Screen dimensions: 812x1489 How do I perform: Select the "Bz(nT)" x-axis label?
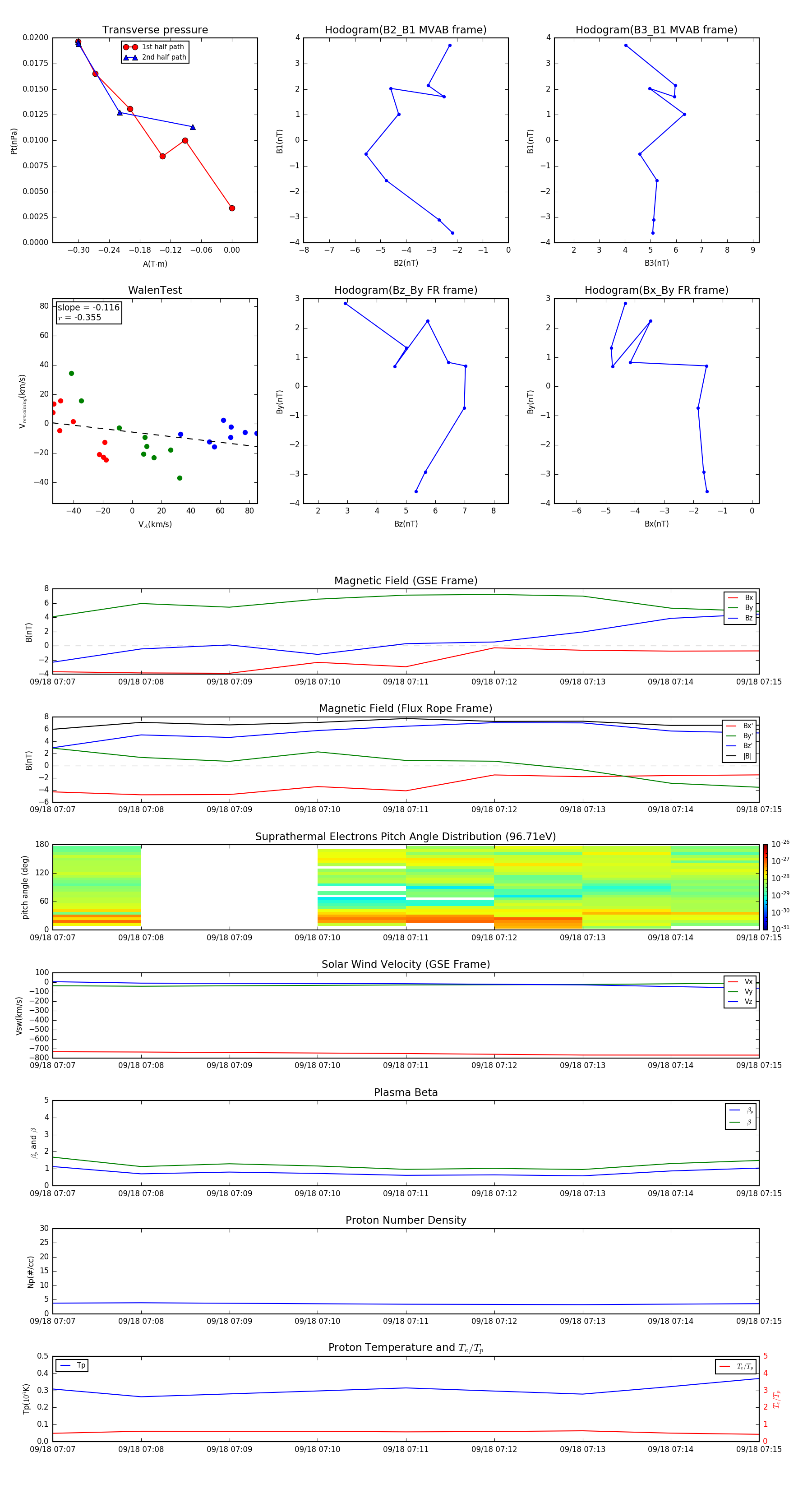coord(406,524)
